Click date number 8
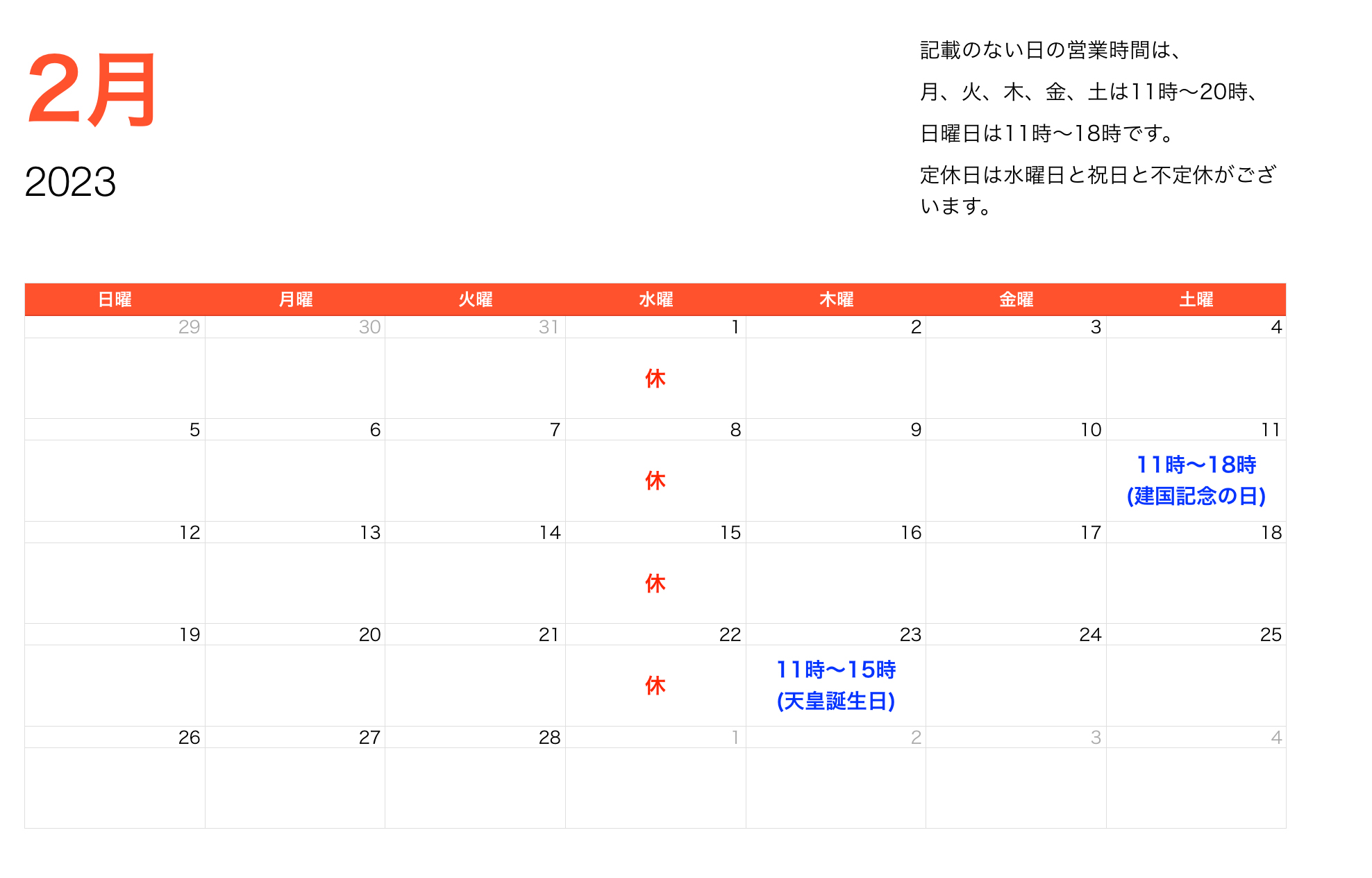Viewport: 1372px width, 878px height. click(735, 430)
